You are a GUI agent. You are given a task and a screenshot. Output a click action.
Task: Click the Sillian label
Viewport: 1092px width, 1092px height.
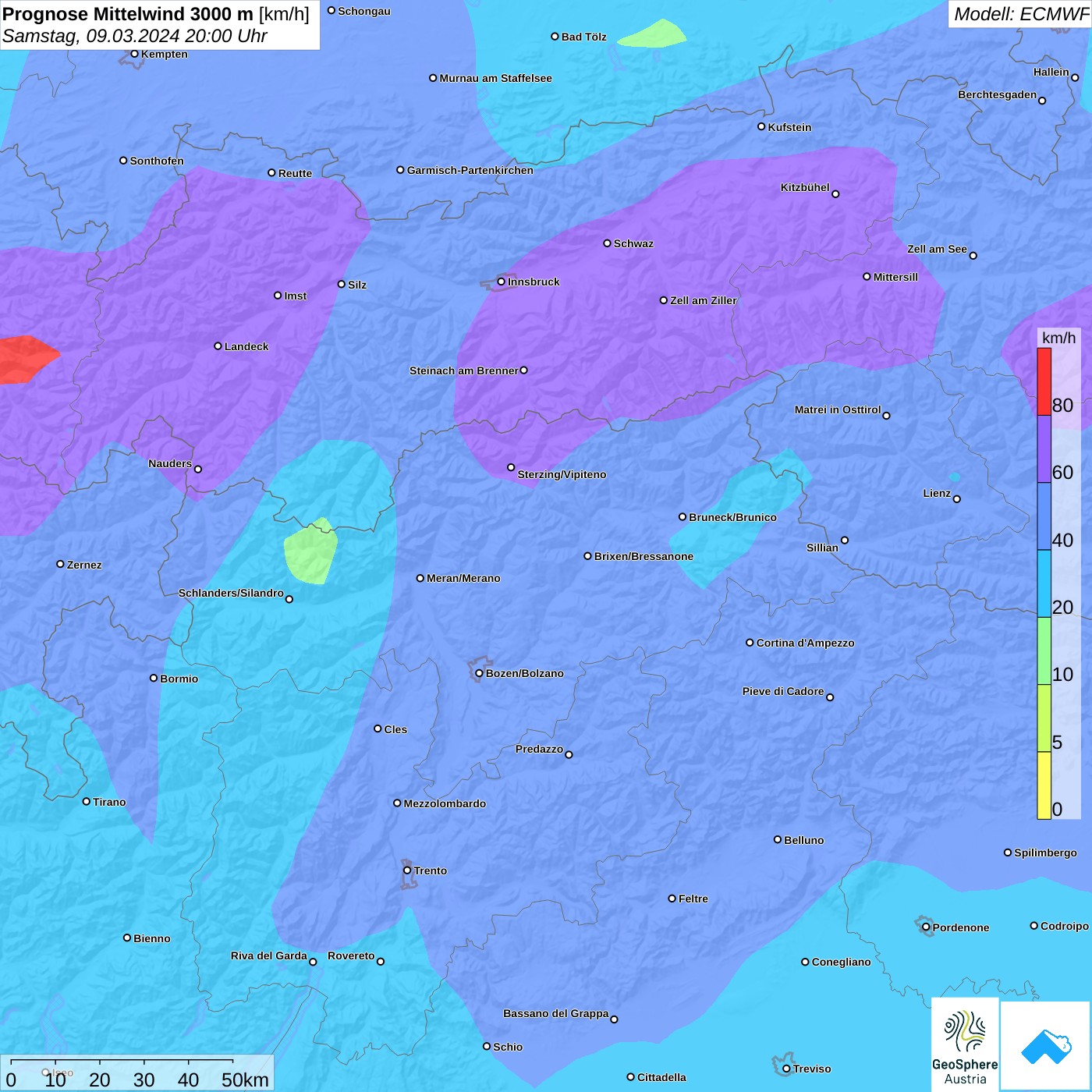click(822, 548)
